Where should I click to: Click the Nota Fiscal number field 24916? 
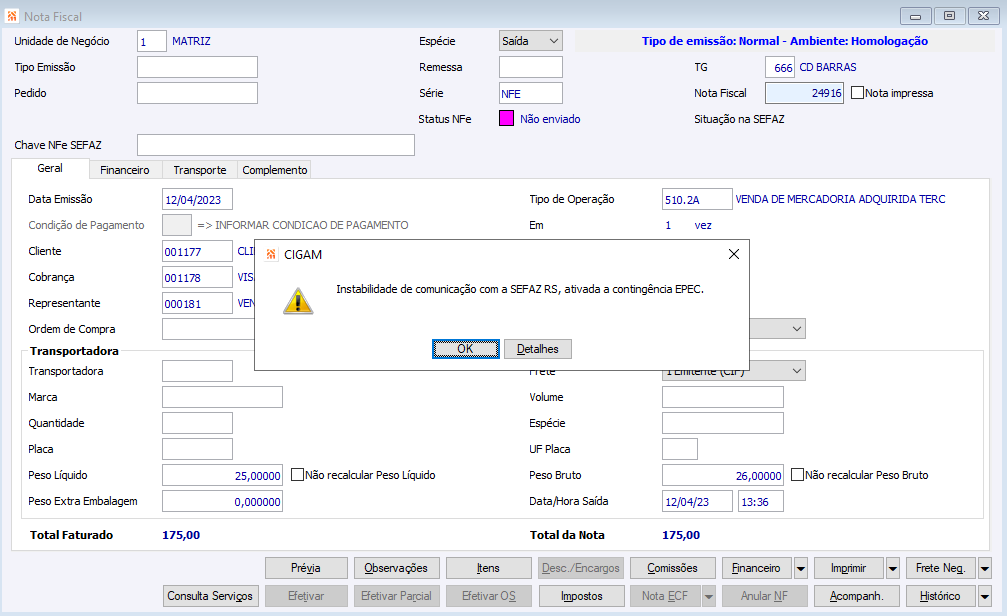click(804, 93)
